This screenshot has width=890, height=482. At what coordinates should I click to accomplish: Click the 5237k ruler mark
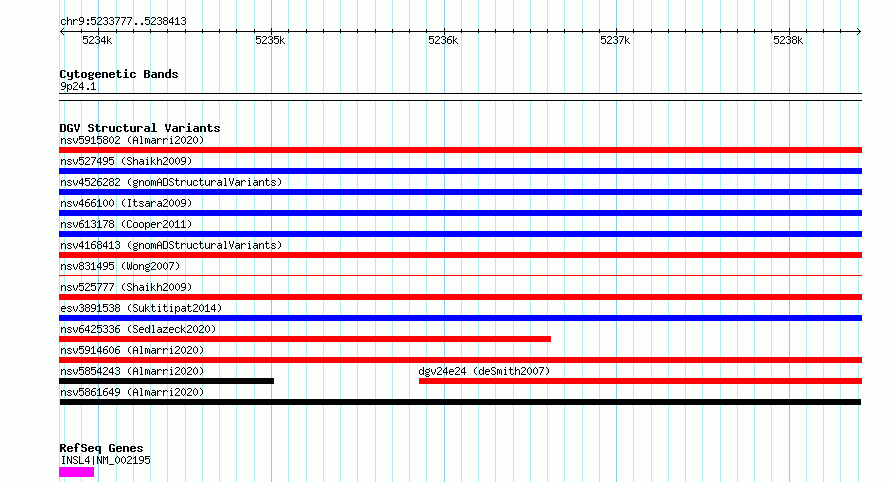pyautogui.click(x=615, y=40)
